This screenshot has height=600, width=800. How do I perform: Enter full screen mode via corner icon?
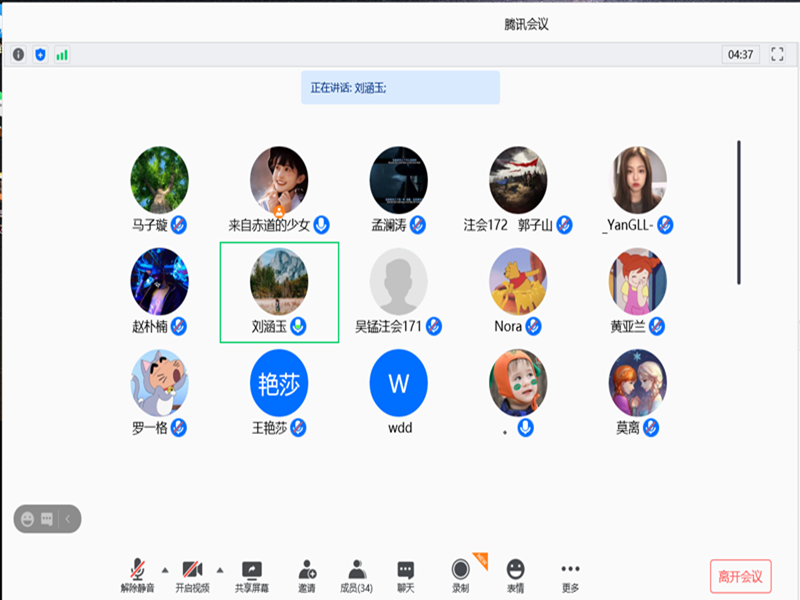(777, 55)
